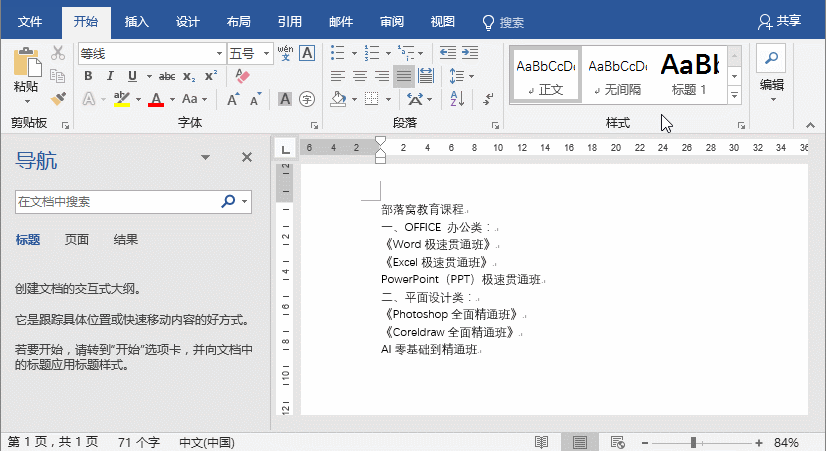The height and width of the screenshot is (451, 826).
Task: Toggle justified paragraph alignment
Action: (x=404, y=76)
